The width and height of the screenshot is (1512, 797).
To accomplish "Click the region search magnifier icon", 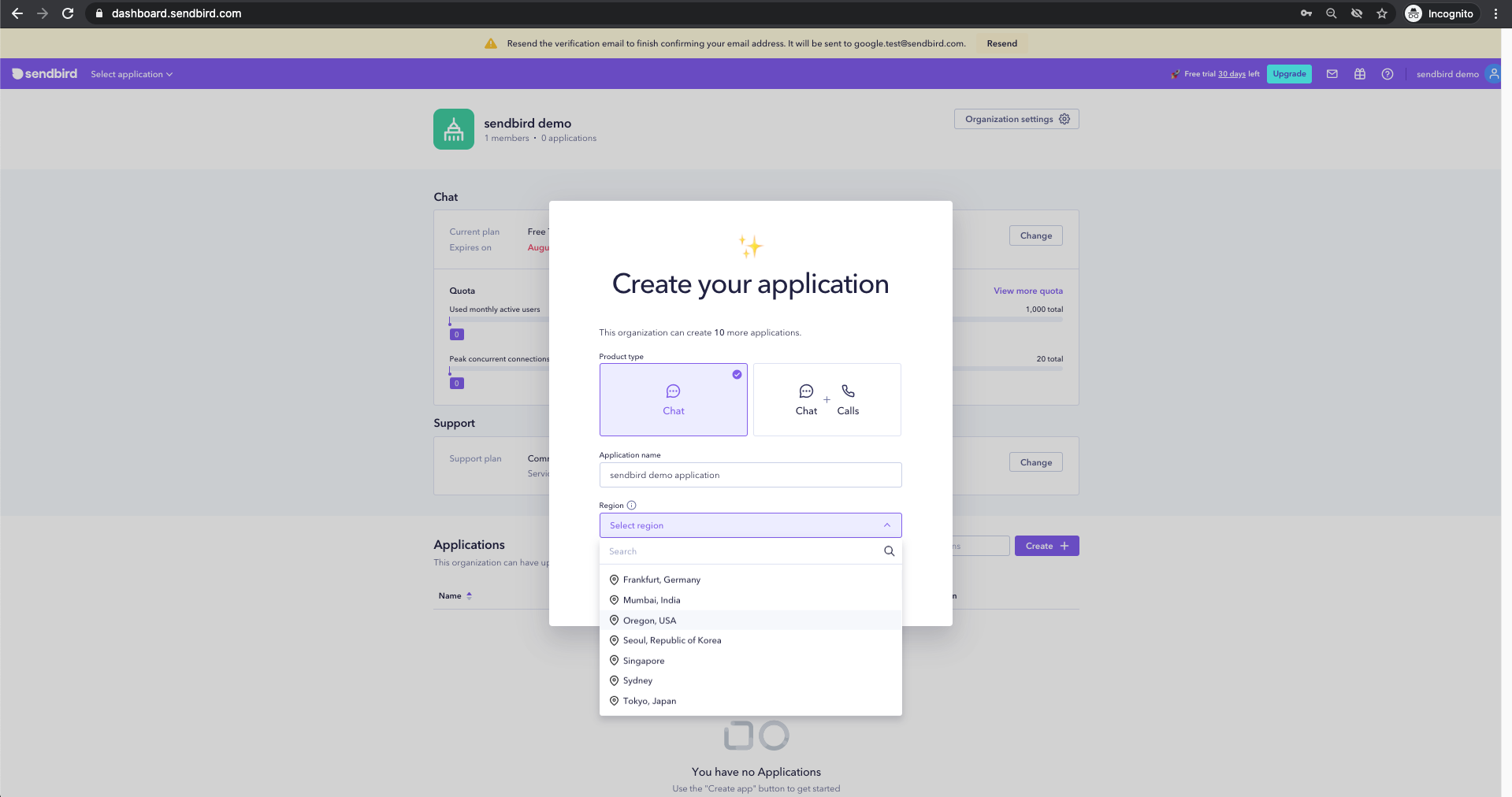I will pyautogui.click(x=889, y=551).
